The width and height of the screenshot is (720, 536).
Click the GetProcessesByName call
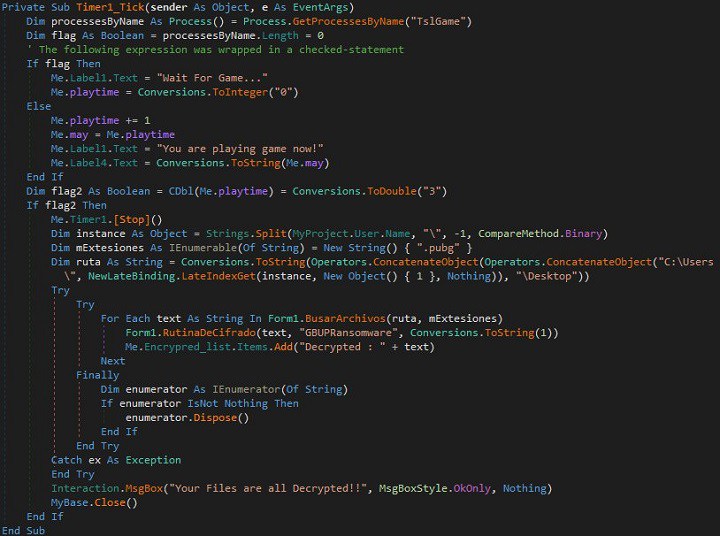point(348,22)
